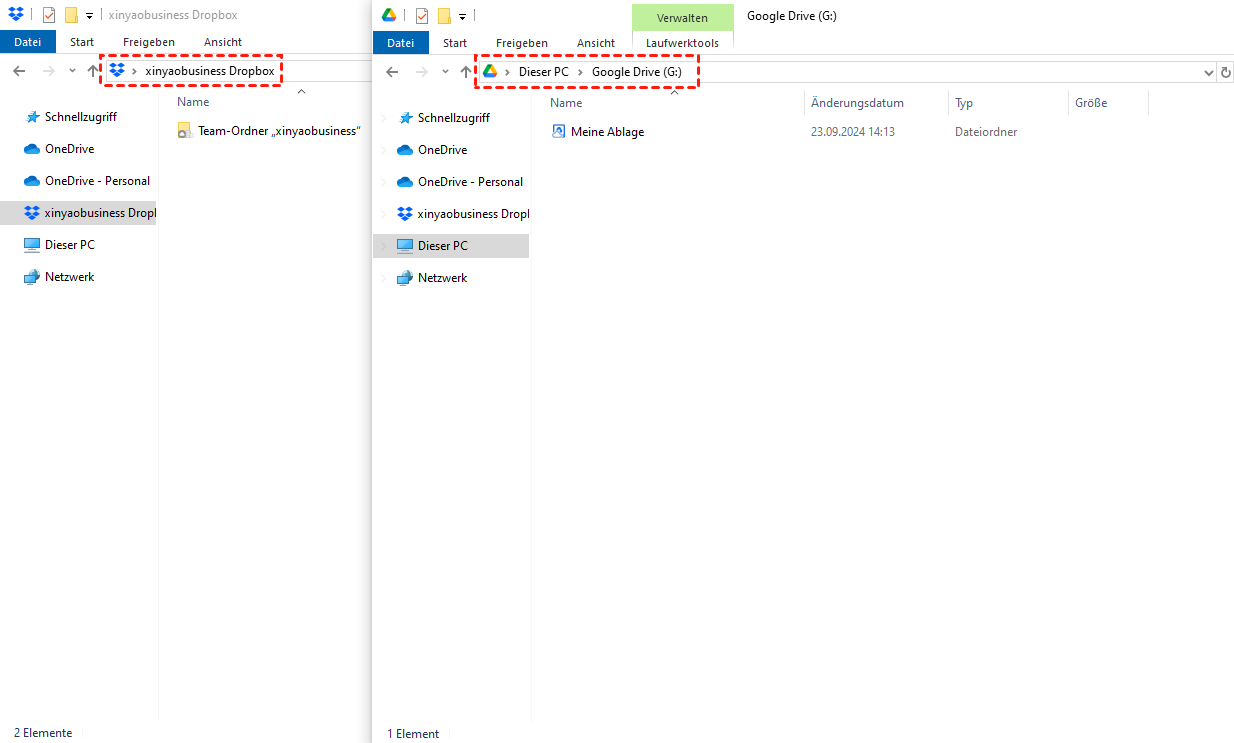The image size is (1234, 743).
Task: Open the quick access toolbar dropdown in the Dropbox window
Action: point(89,16)
